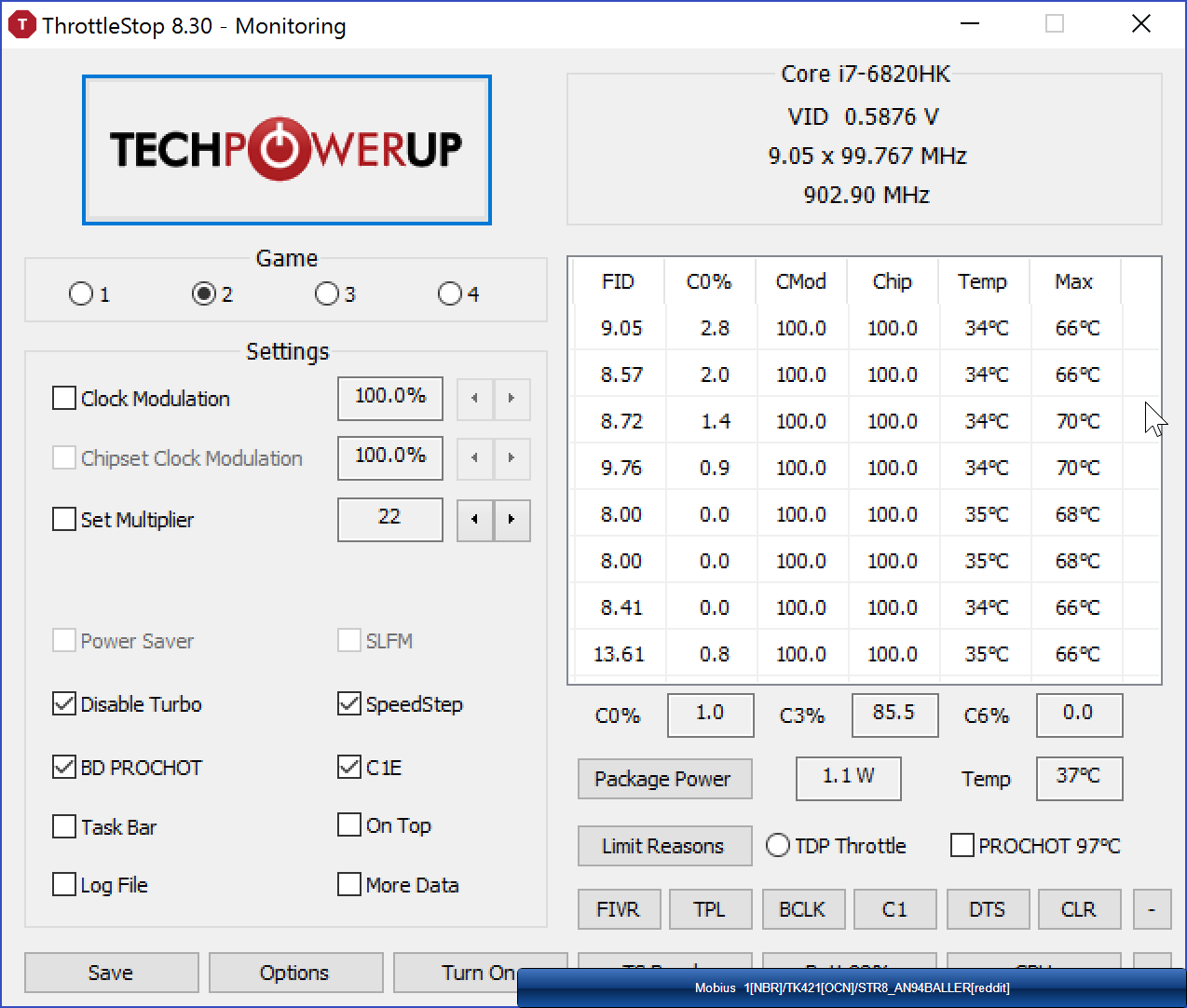Click the C3% value 85.5 box
Viewport: 1187px width, 1008px height.
tap(894, 715)
